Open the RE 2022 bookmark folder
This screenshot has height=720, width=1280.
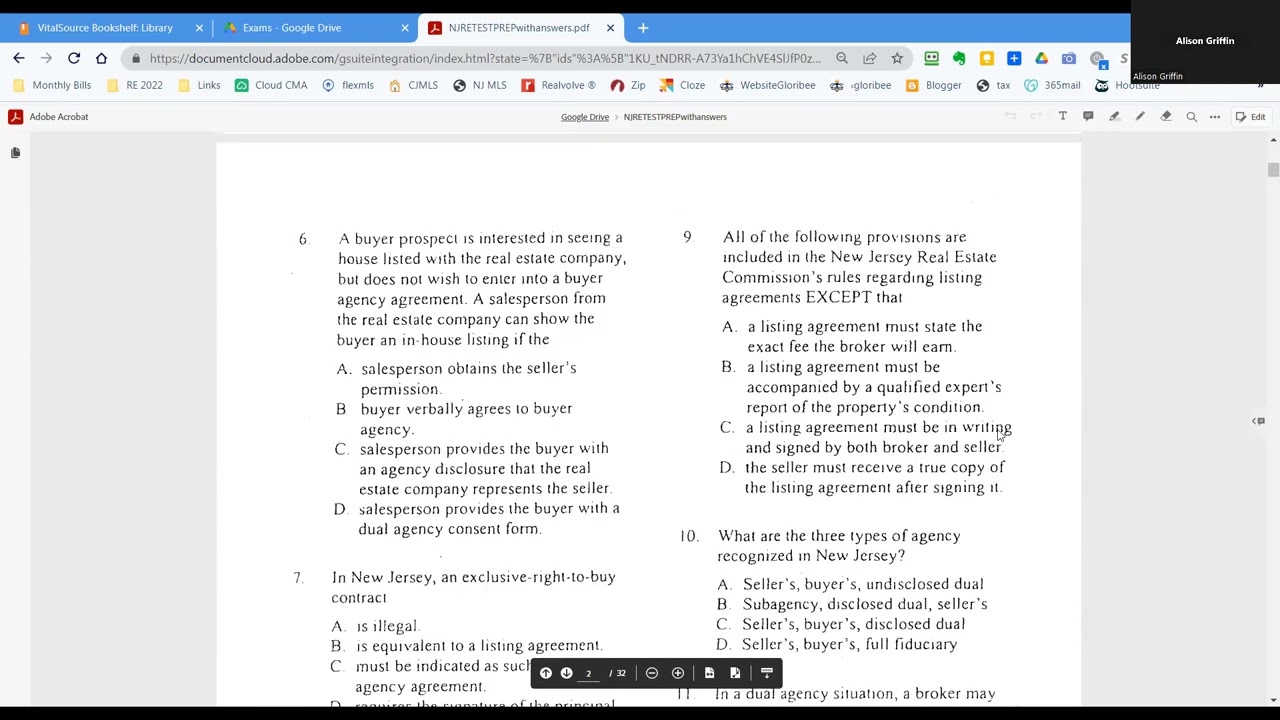[x=134, y=86]
